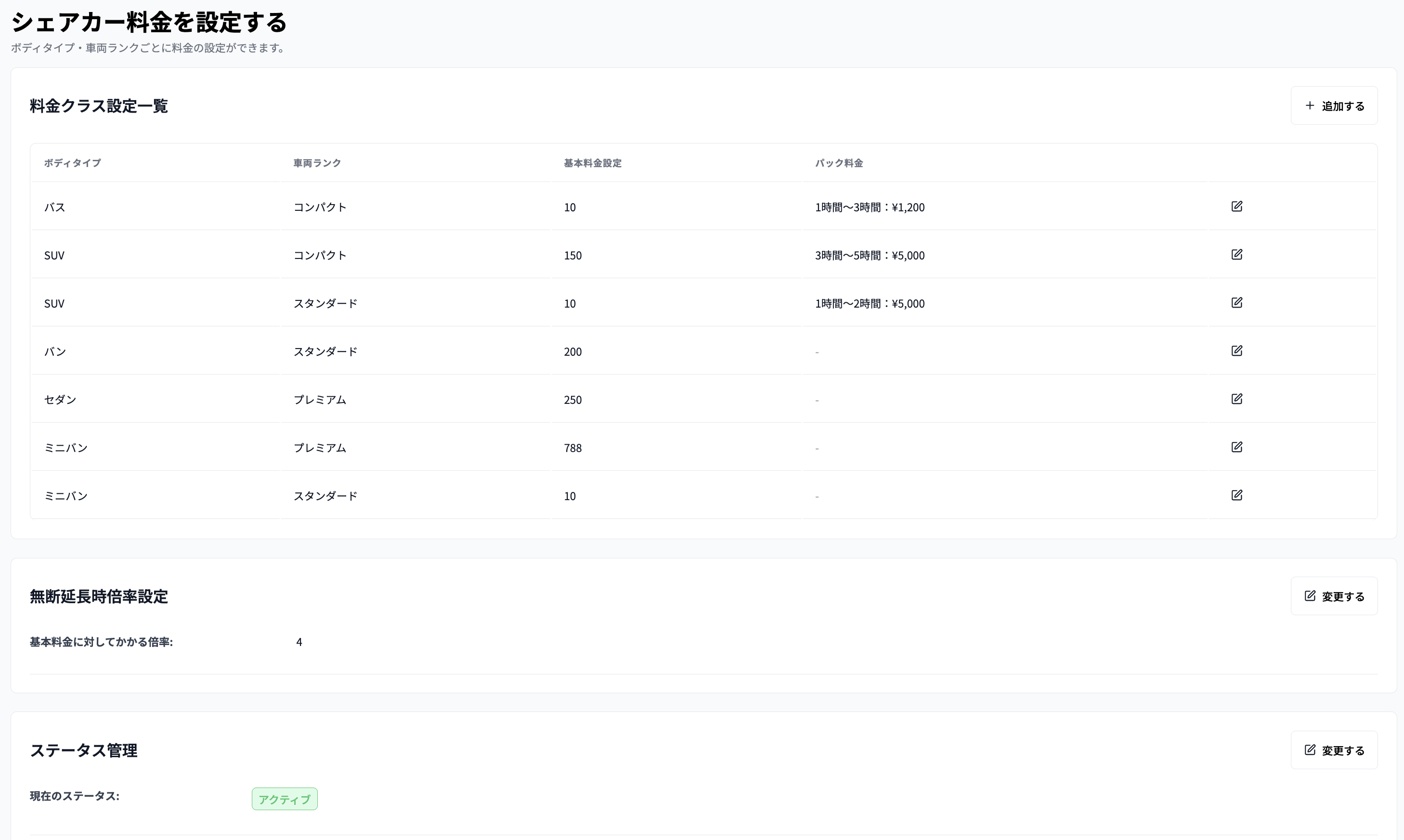1404x840 pixels.
Task: Click edit icon for バス コンパクト row
Action: click(1236, 206)
